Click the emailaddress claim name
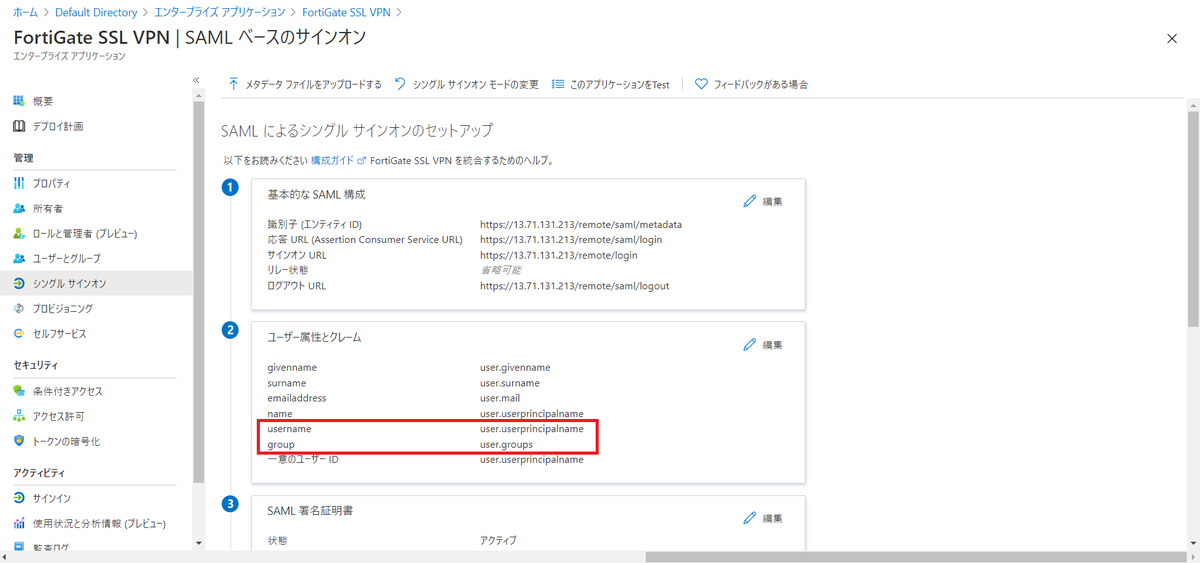 pos(297,398)
